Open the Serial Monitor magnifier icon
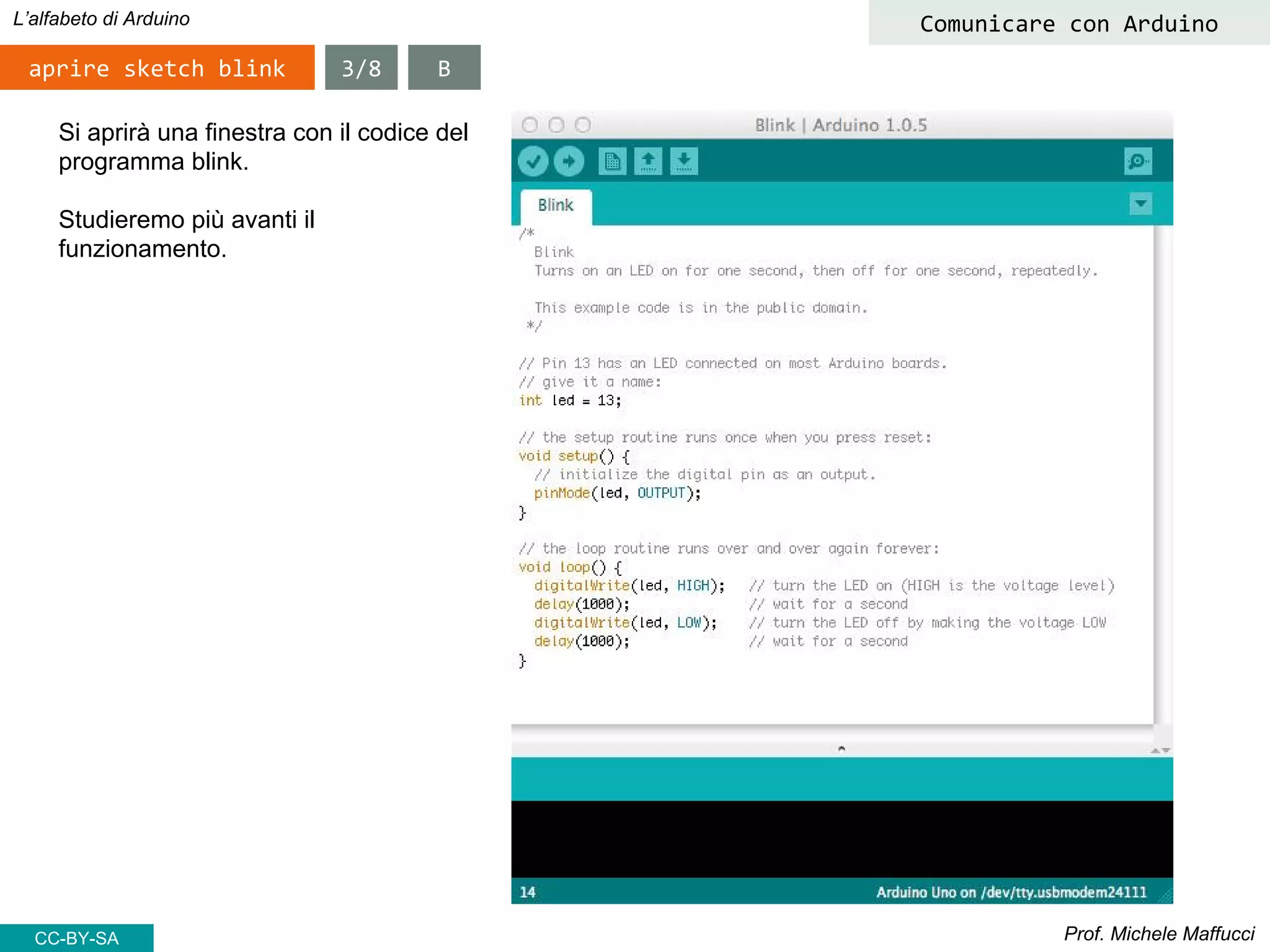The width and height of the screenshot is (1270, 952). [1138, 161]
